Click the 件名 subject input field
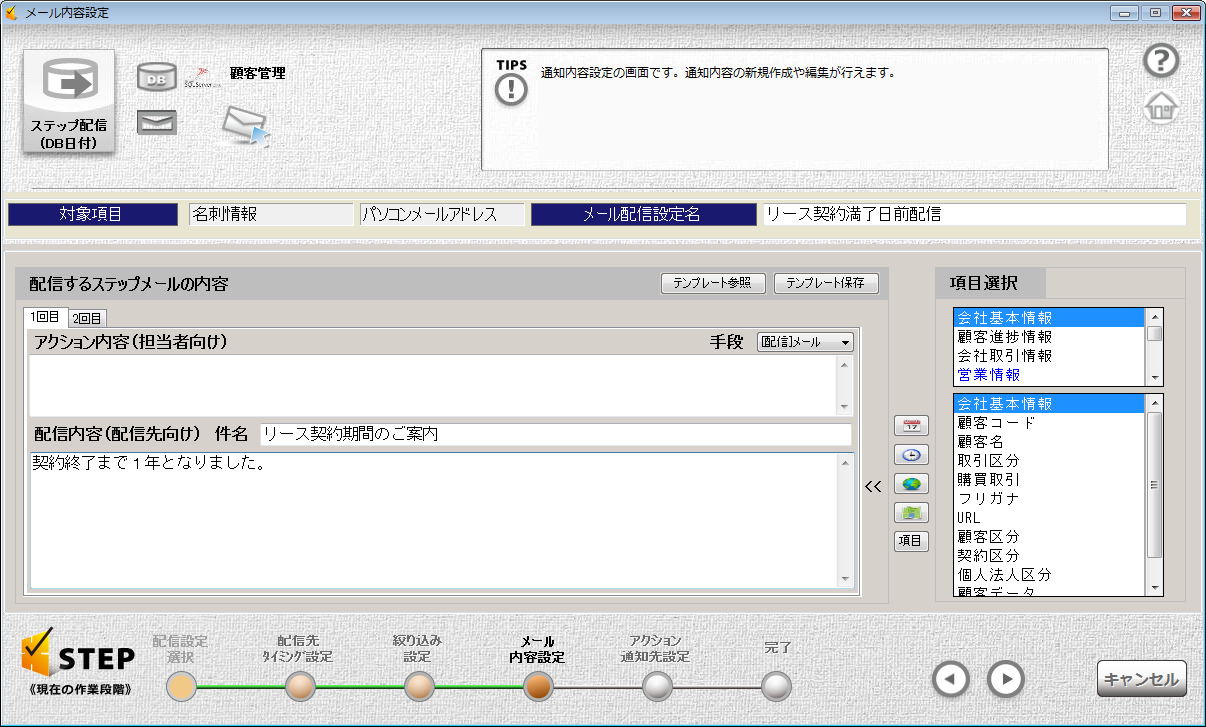The height and width of the screenshot is (727, 1206). coord(556,434)
